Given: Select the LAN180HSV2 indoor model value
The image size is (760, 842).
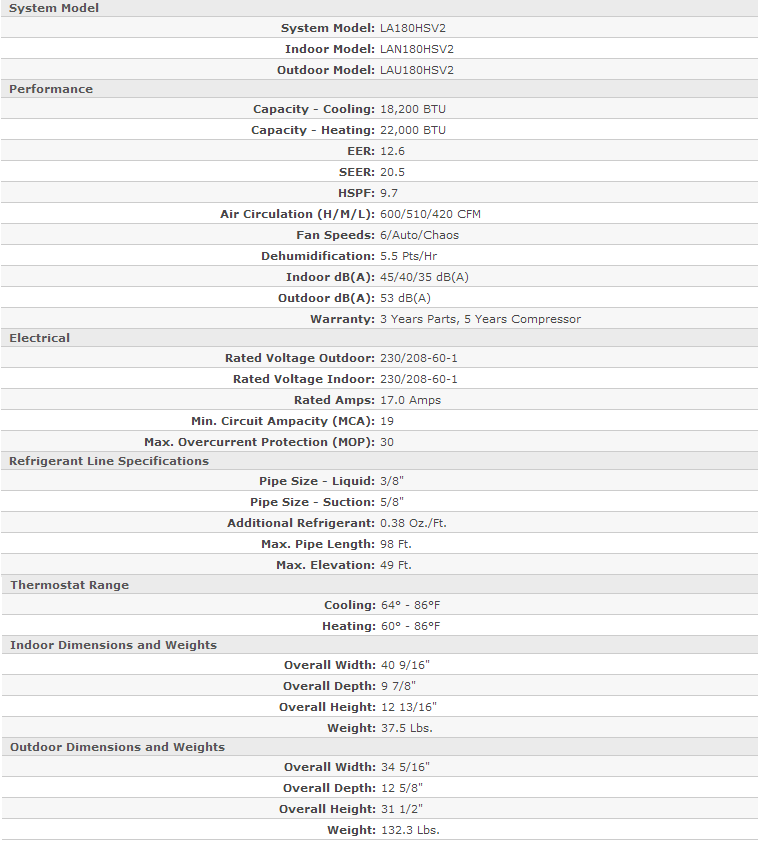Looking at the screenshot, I should tap(417, 49).
